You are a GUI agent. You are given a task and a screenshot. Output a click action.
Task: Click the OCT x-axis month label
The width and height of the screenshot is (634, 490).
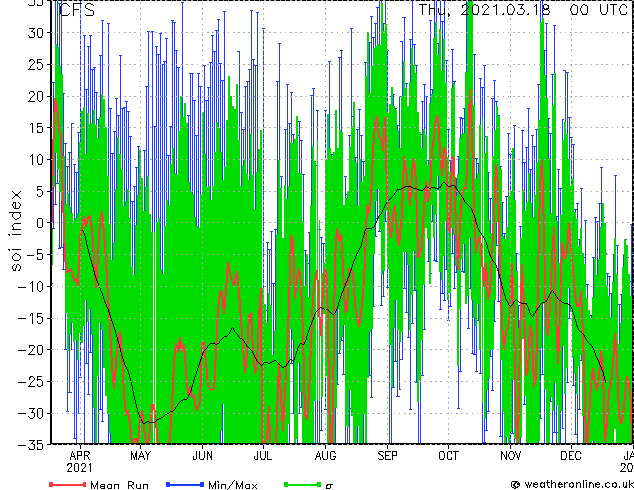[x=448, y=456]
